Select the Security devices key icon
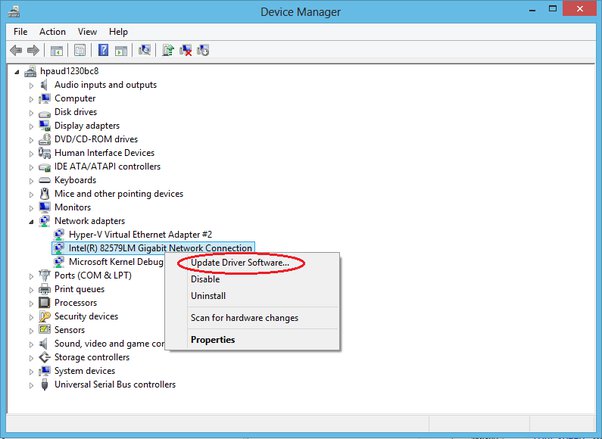 [45, 316]
